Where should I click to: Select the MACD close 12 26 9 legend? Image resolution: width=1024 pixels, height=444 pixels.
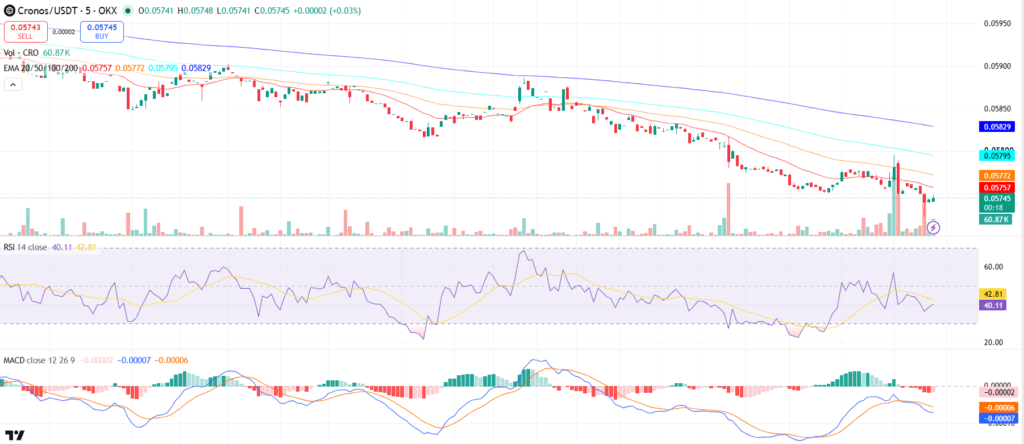[x=40, y=360]
